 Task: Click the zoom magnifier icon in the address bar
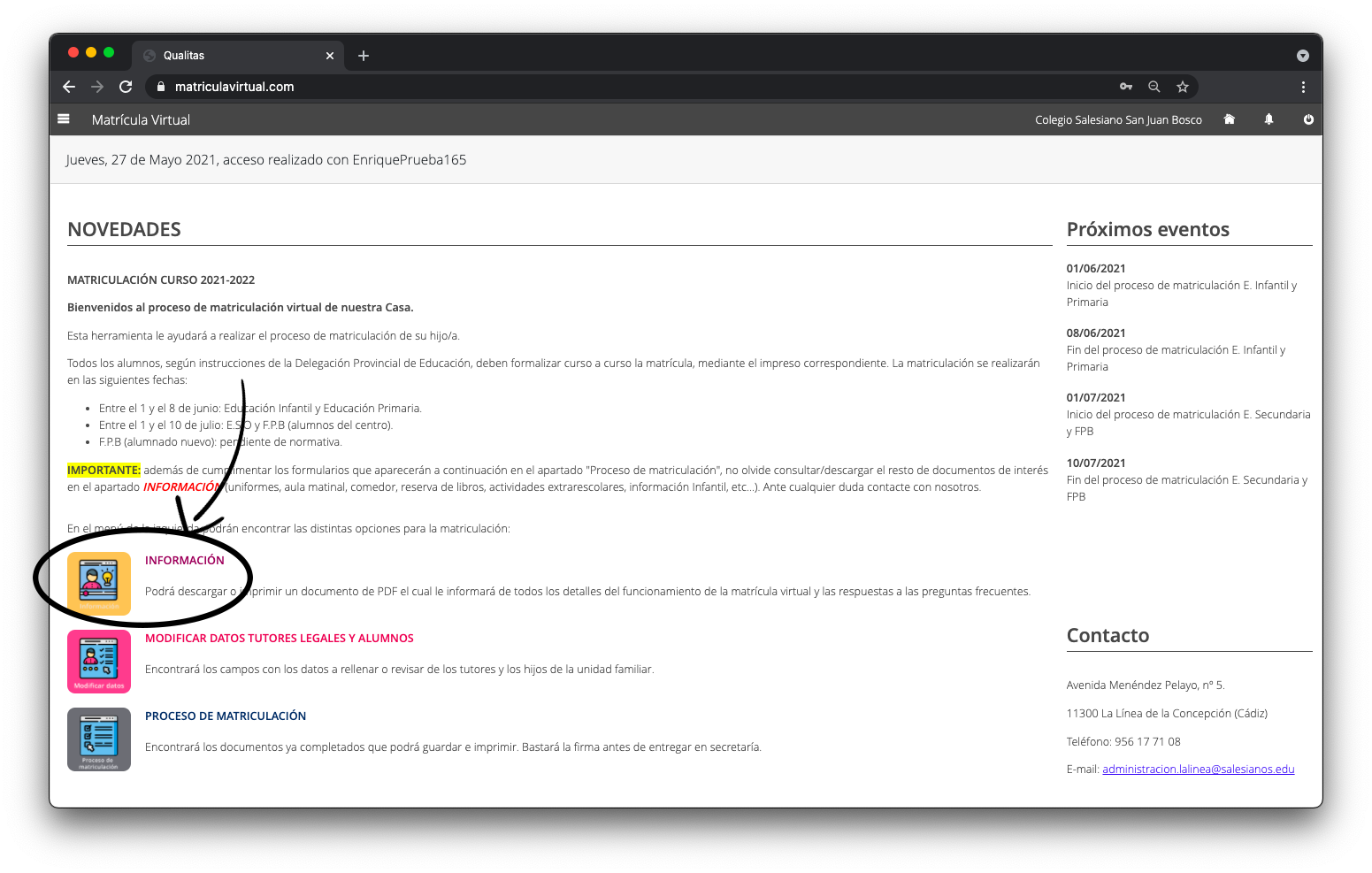(1154, 87)
